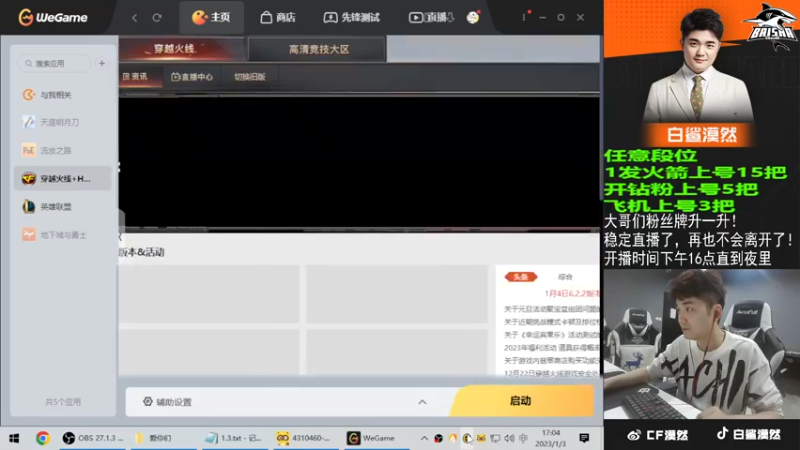Open the news item about 近期挑战模式卡顿
This screenshot has height=450, width=800.
coord(552,322)
